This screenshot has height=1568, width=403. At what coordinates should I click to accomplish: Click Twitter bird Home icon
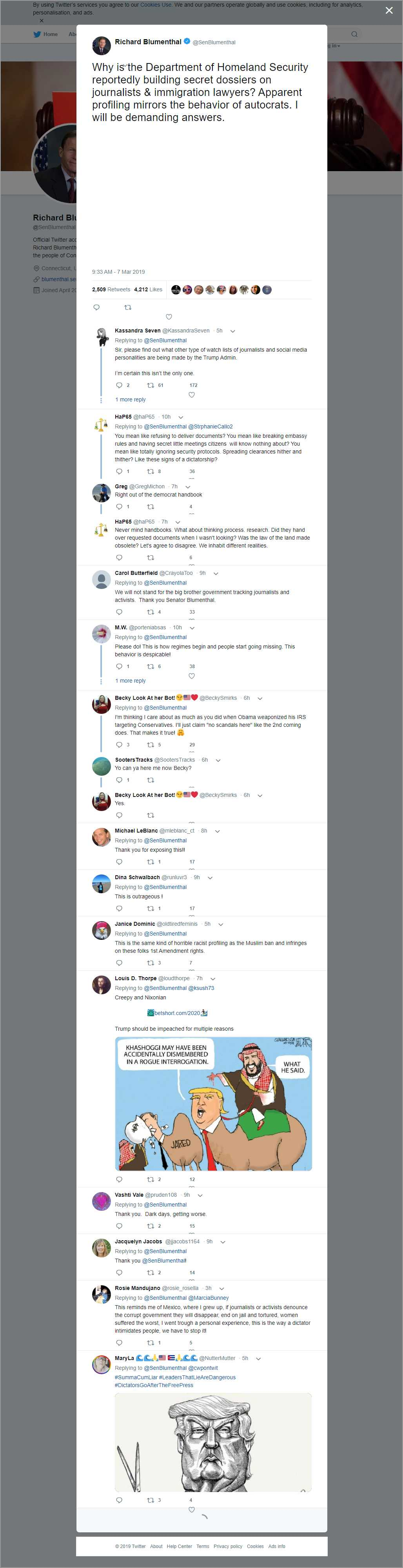(37, 34)
